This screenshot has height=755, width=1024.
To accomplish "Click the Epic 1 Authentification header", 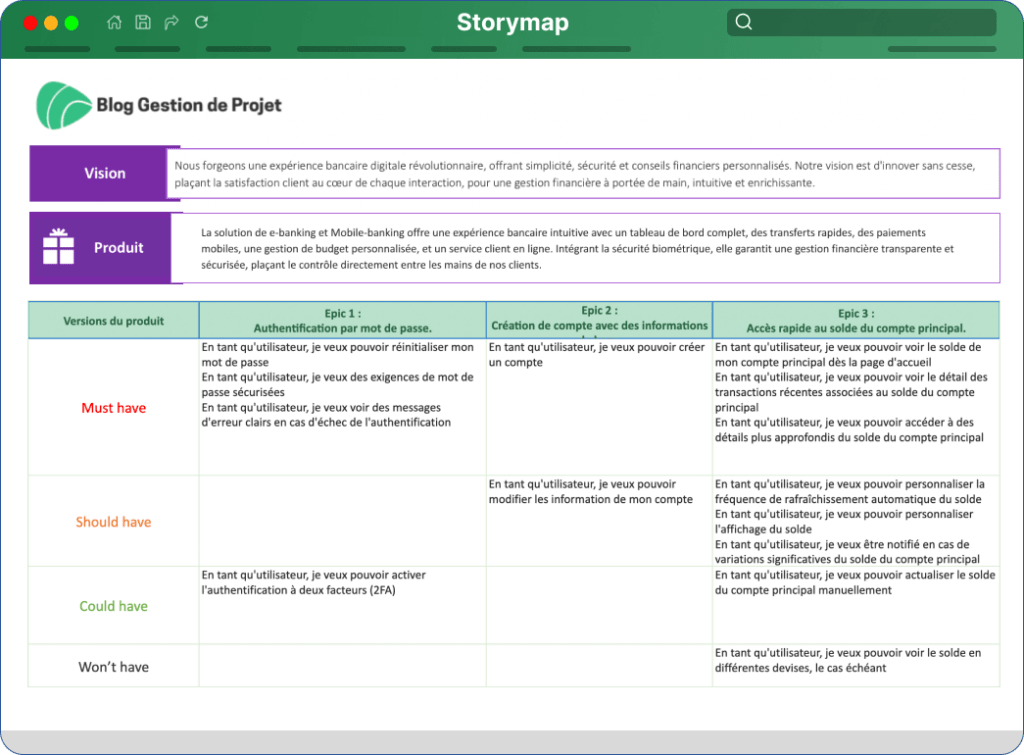I will (x=342, y=321).
